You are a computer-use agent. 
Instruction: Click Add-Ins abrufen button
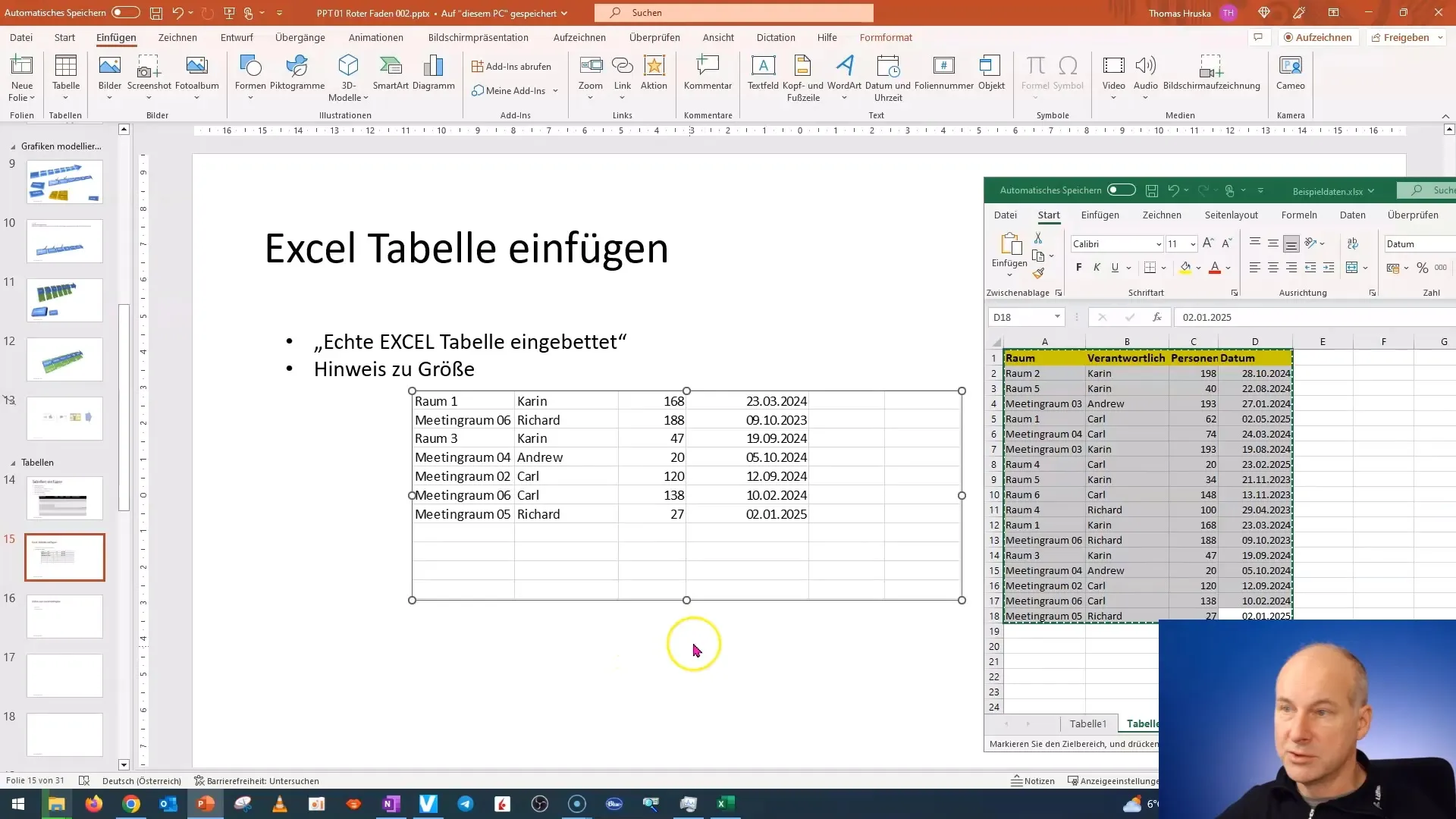[x=512, y=67]
